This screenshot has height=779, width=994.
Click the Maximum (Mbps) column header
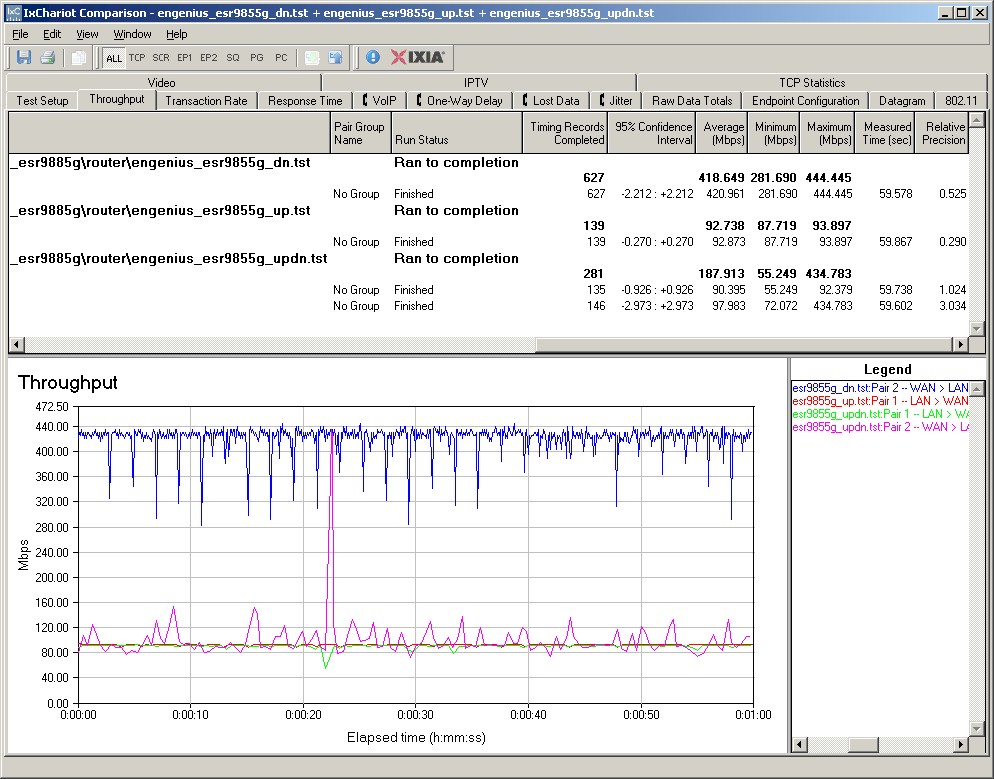[x=827, y=133]
